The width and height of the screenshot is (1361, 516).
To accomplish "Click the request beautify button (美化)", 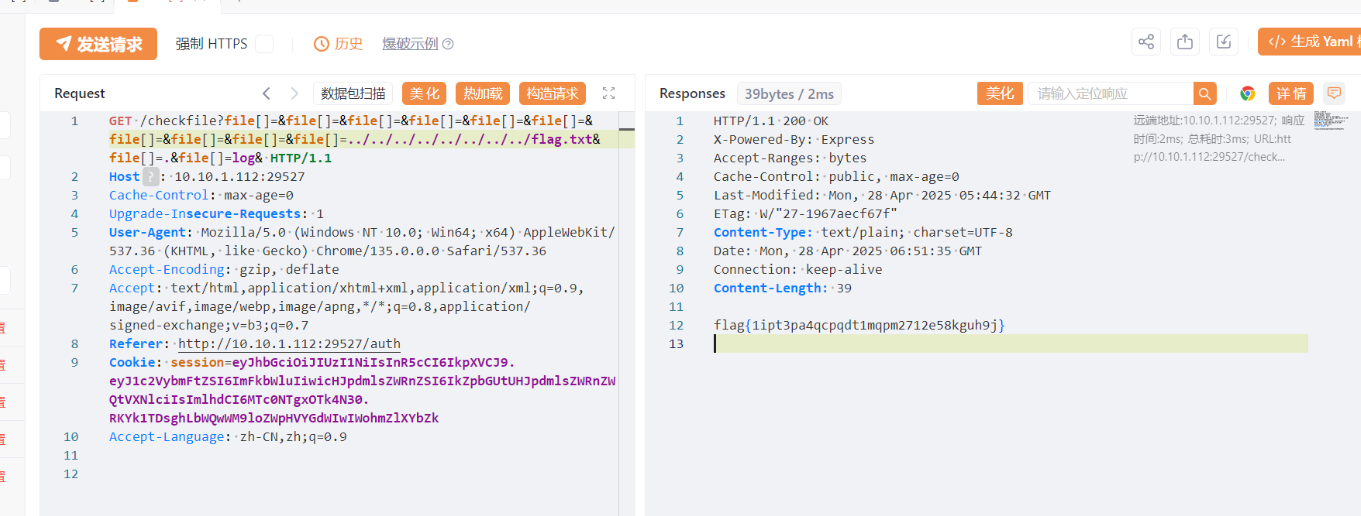I will point(424,93).
